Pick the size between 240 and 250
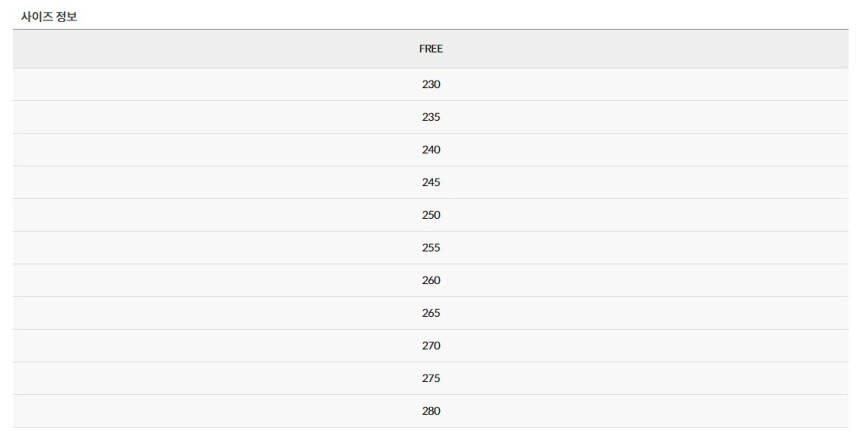 coord(431,182)
